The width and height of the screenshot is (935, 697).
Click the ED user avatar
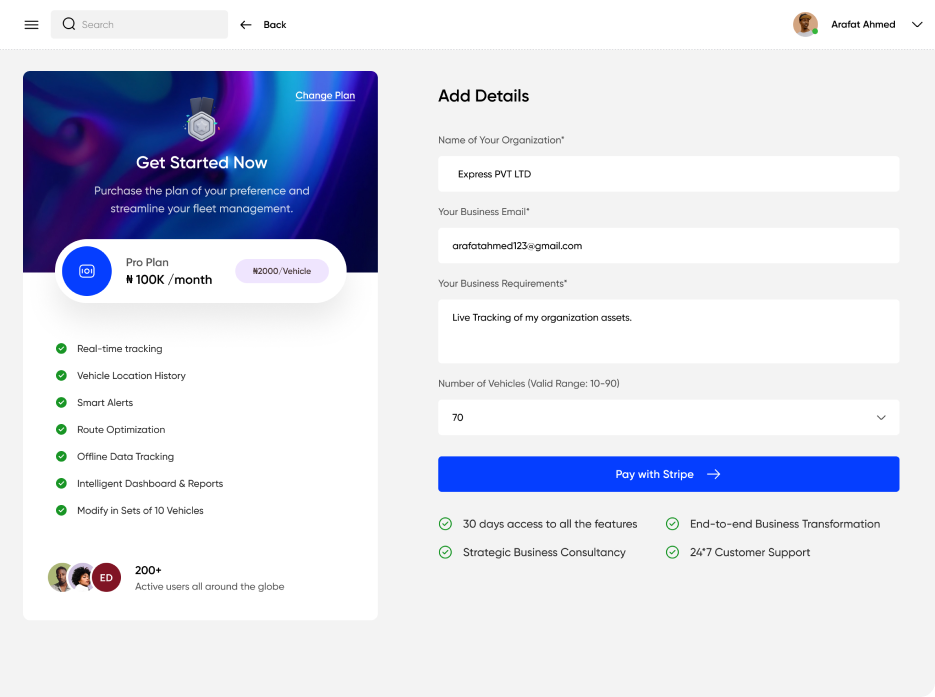point(106,577)
